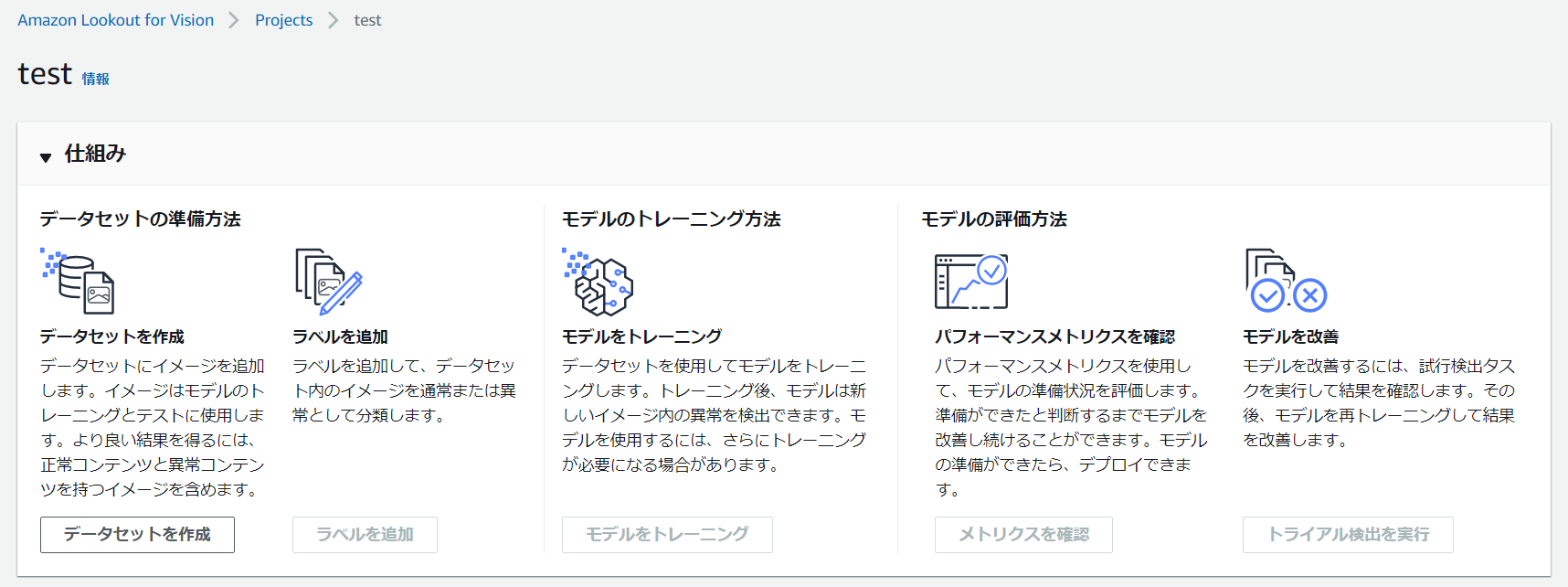Click the データセットの準備方法 heading
This screenshot has height=587, width=1568.
[x=141, y=219]
